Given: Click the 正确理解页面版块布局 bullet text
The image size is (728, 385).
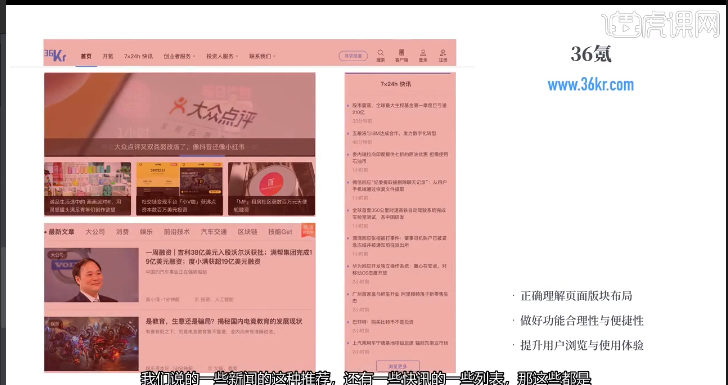Looking at the screenshot, I should point(576,296).
